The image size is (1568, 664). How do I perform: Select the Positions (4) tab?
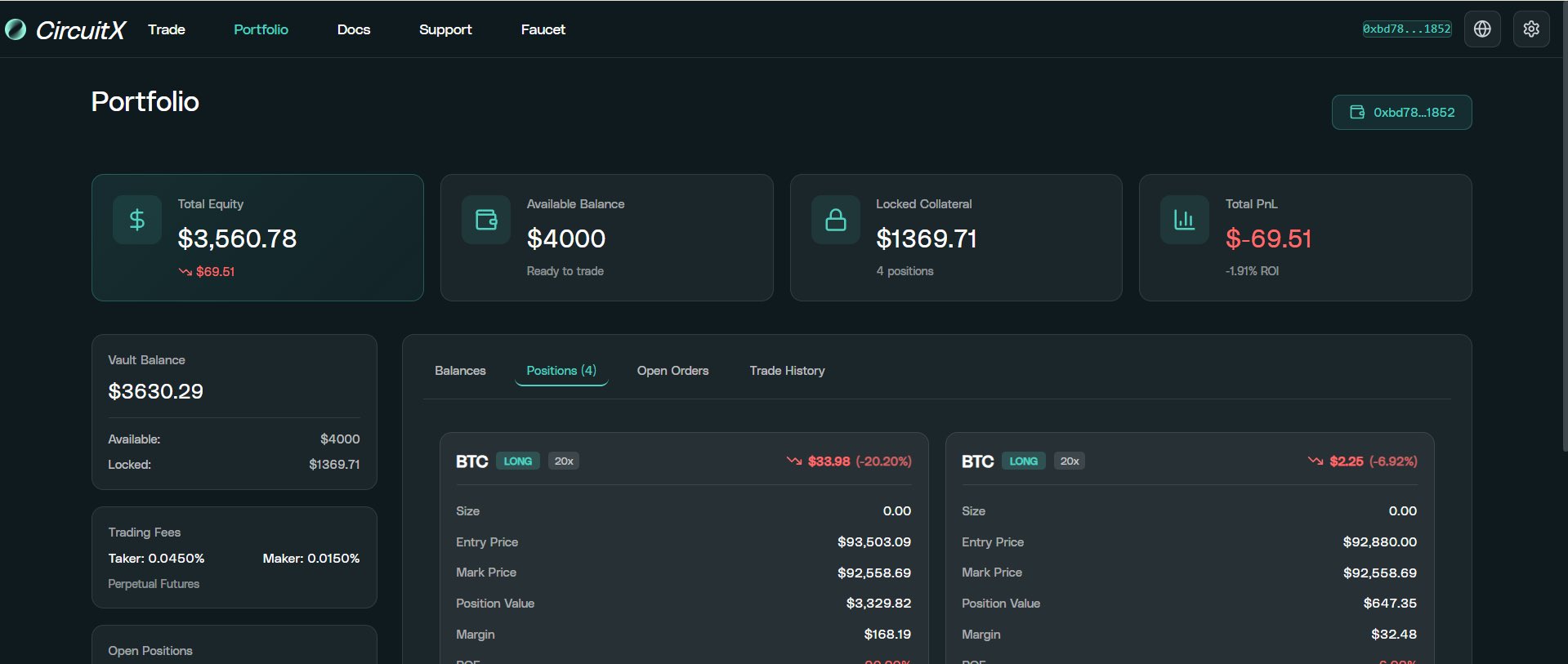(561, 371)
